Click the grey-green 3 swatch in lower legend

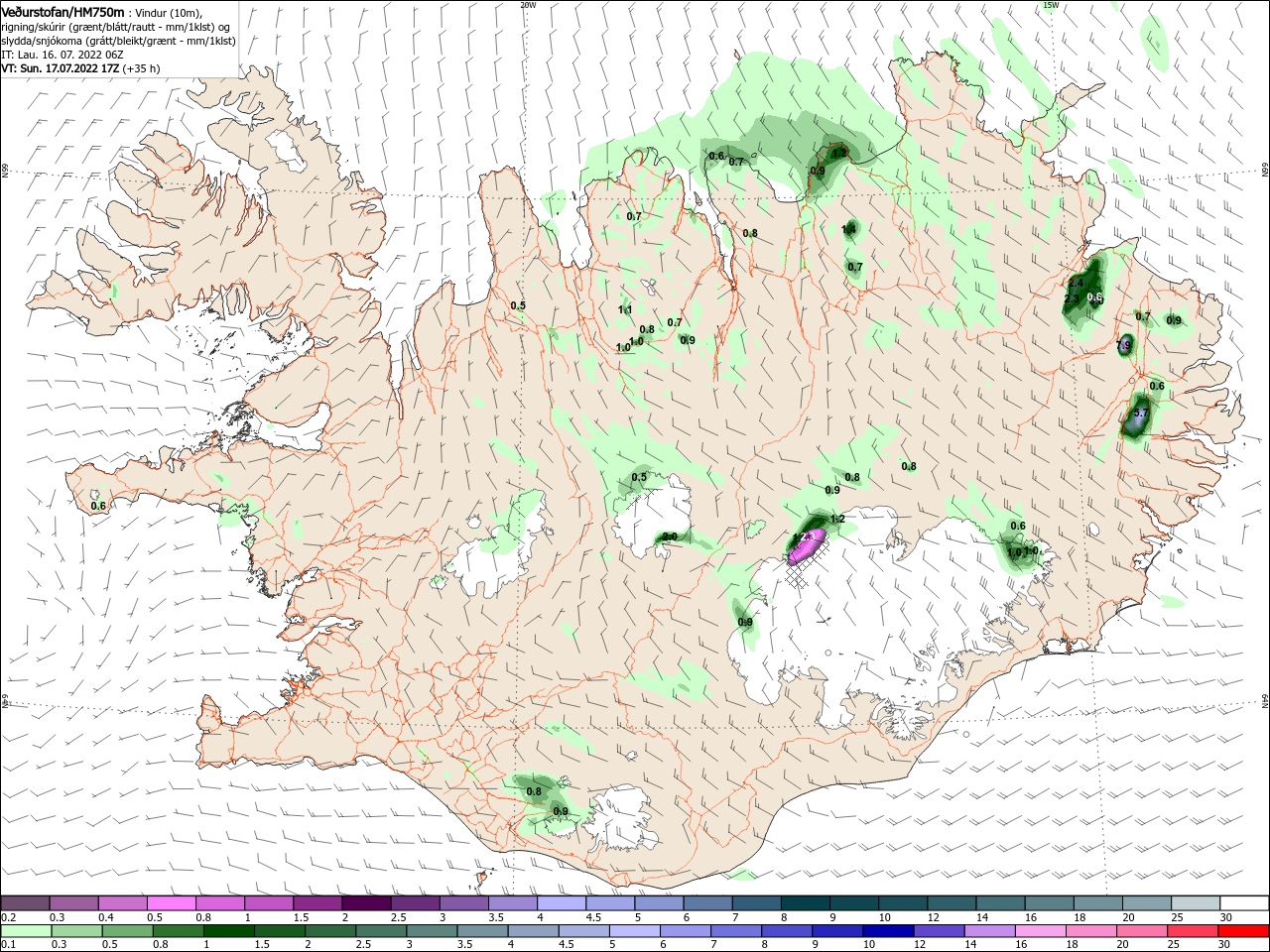click(x=432, y=931)
